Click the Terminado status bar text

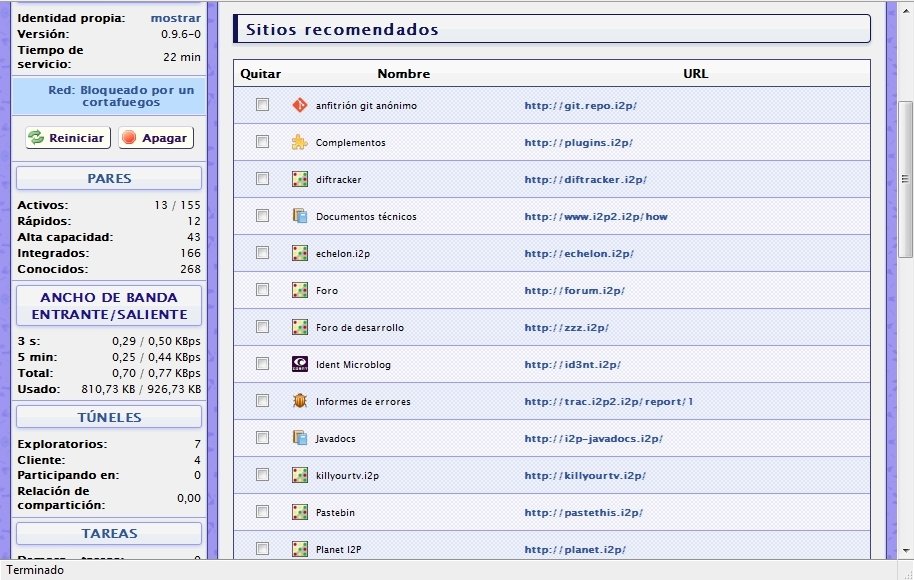[35, 570]
